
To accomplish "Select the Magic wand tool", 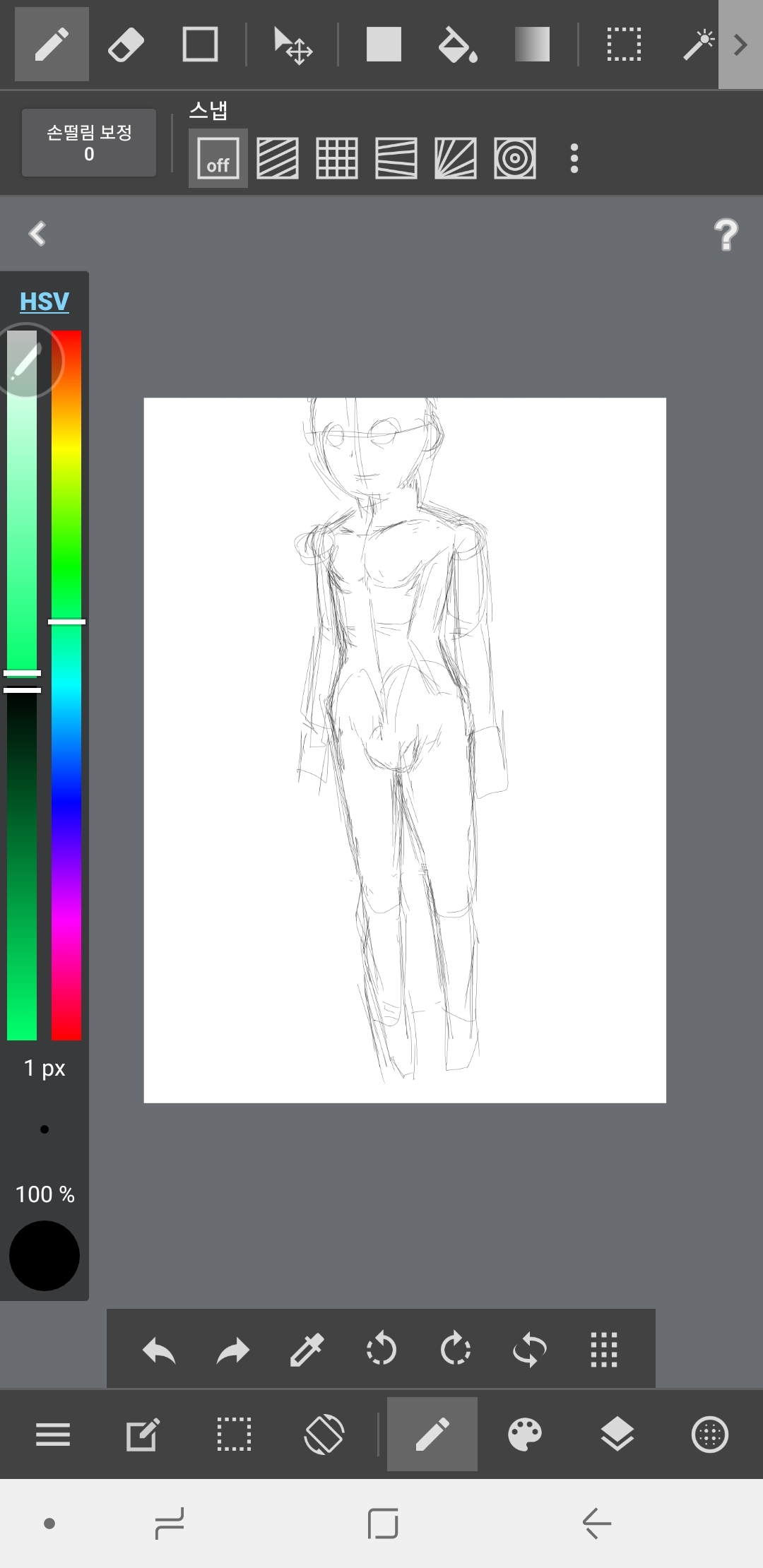I will click(x=698, y=44).
